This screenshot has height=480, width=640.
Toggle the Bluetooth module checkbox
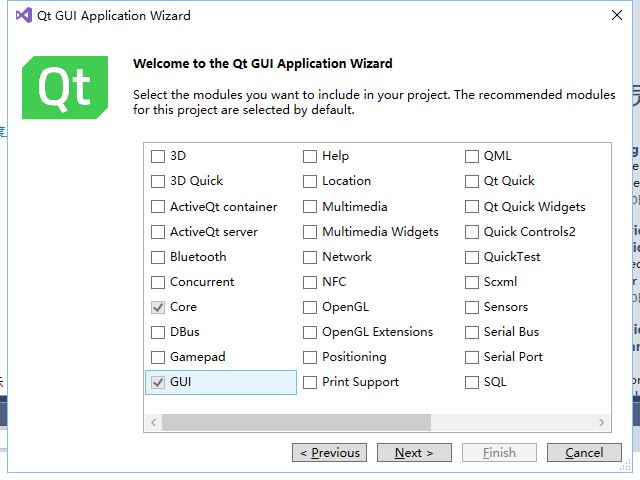[158, 257]
